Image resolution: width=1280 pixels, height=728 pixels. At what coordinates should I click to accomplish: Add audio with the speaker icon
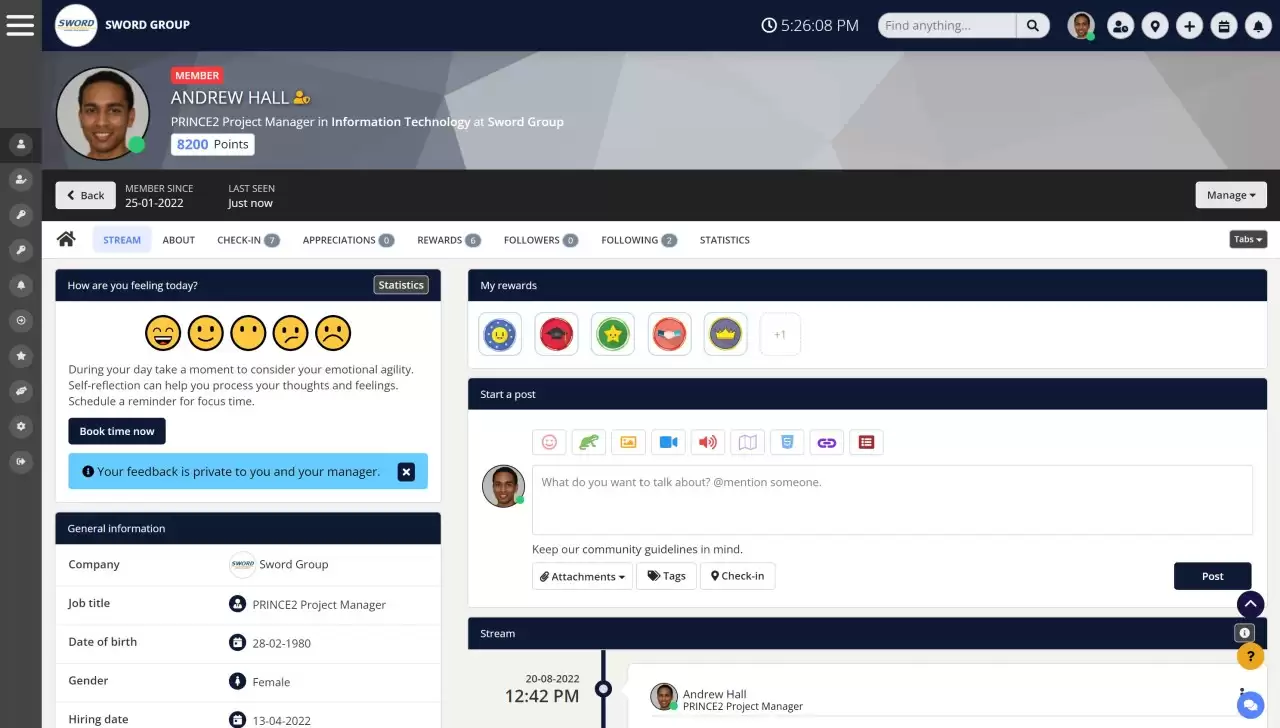pos(708,442)
